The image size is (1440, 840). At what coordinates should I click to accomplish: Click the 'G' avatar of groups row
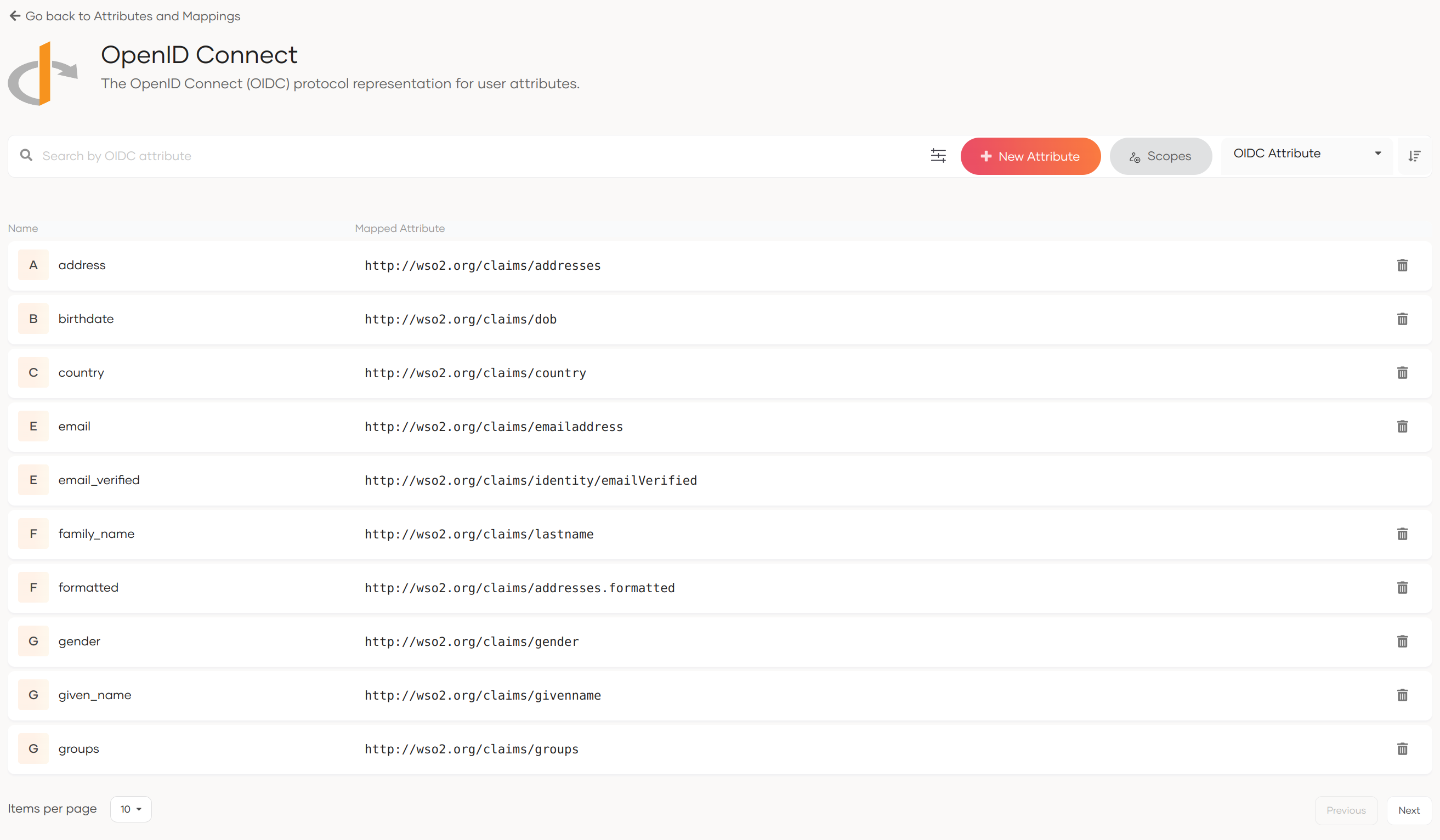tap(33, 748)
